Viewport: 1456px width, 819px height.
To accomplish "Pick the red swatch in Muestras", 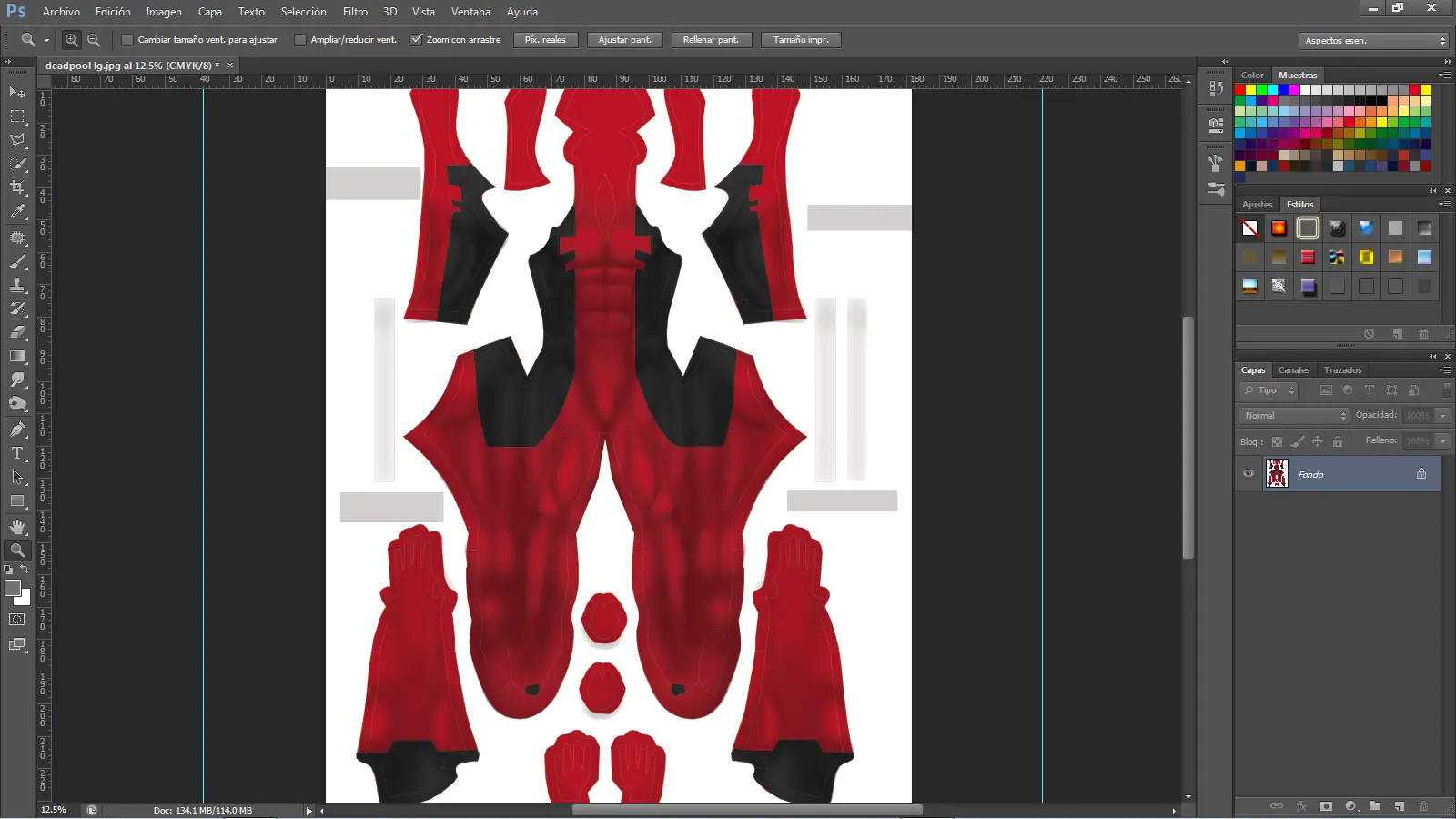I will (1239, 90).
